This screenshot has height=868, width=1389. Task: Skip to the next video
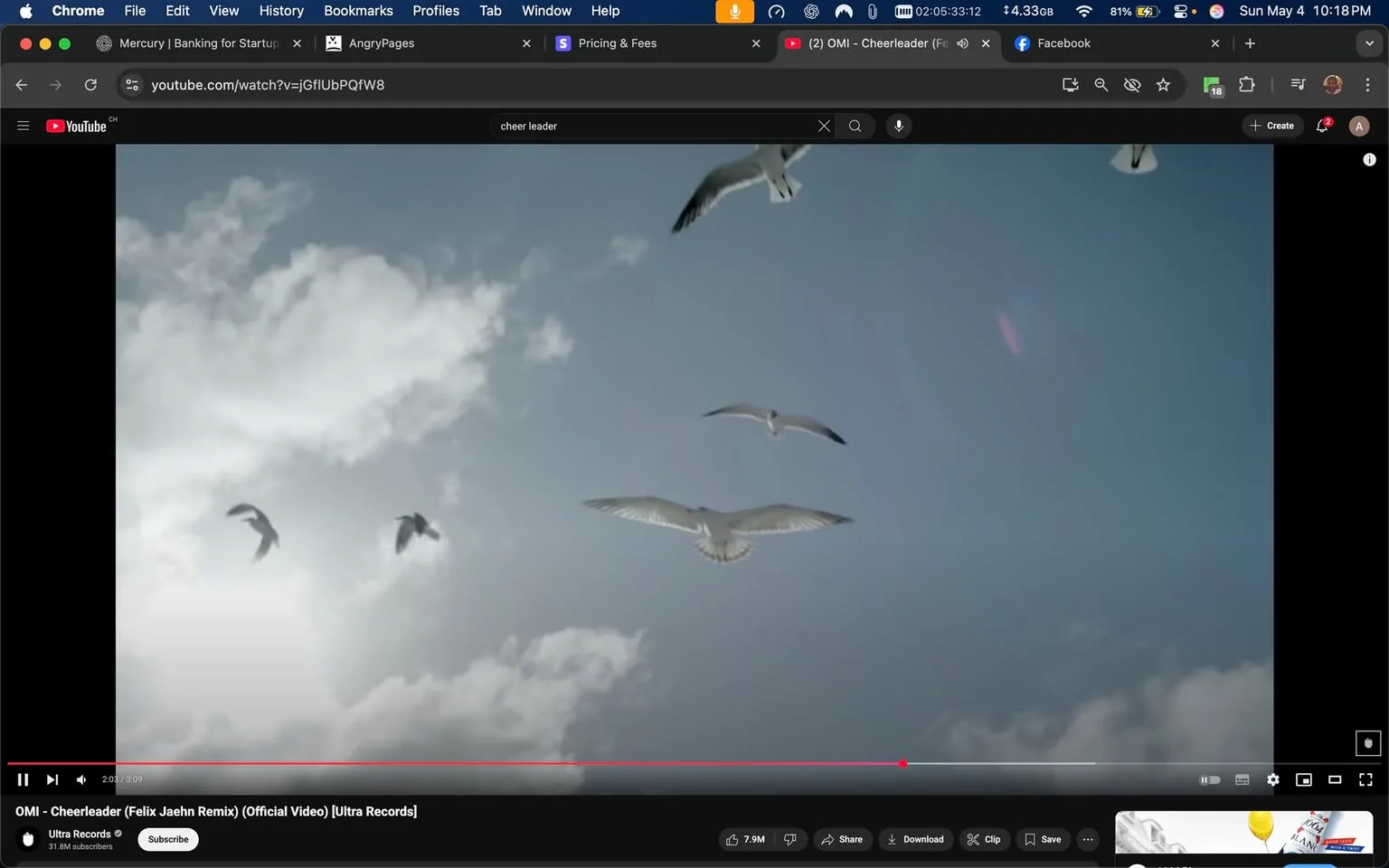pyautogui.click(x=52, y=779)
